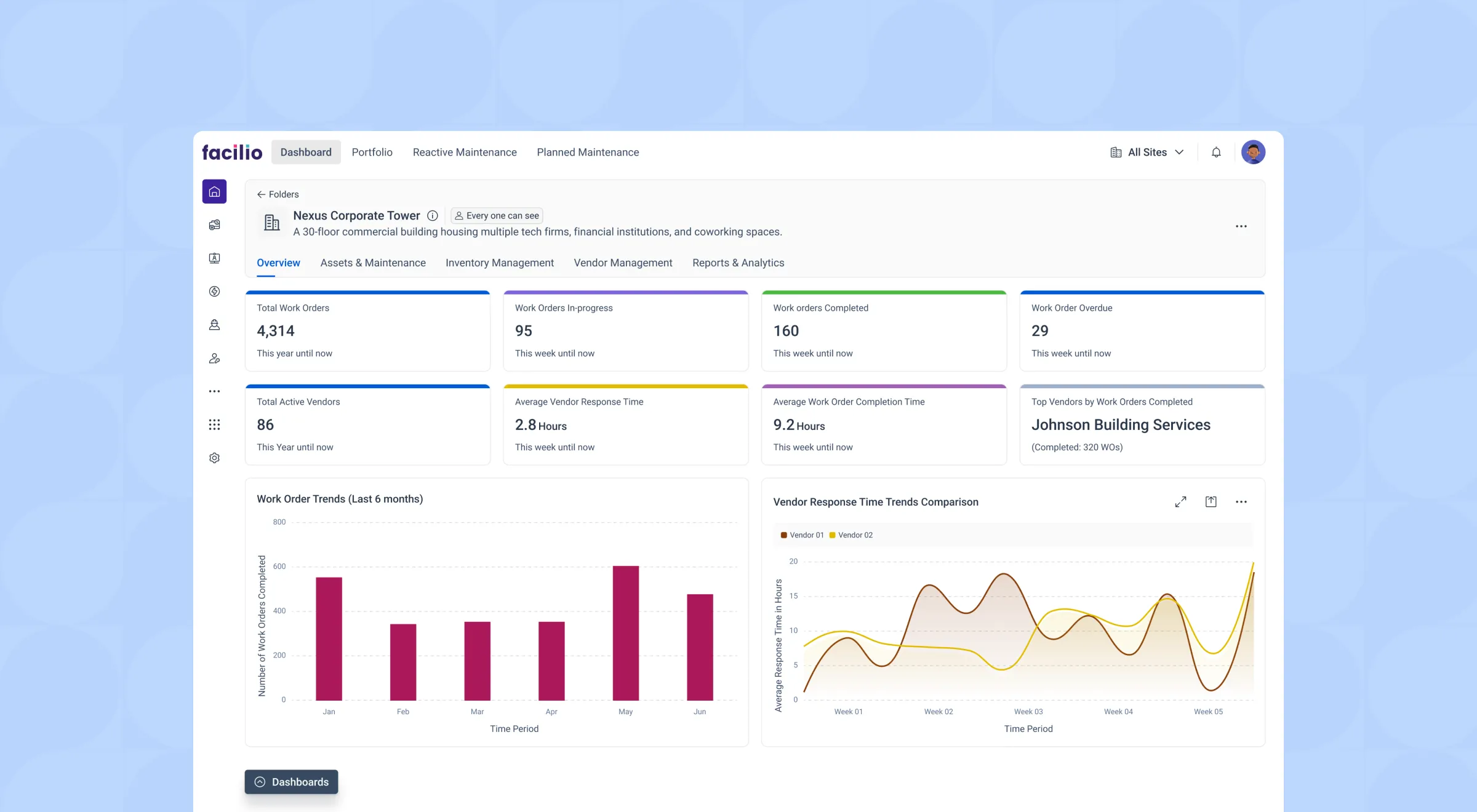Screen dimensions: 1477x812
Task: Open the kiosk/visitor monitor icon in sidebar
Action: (214, 258)
